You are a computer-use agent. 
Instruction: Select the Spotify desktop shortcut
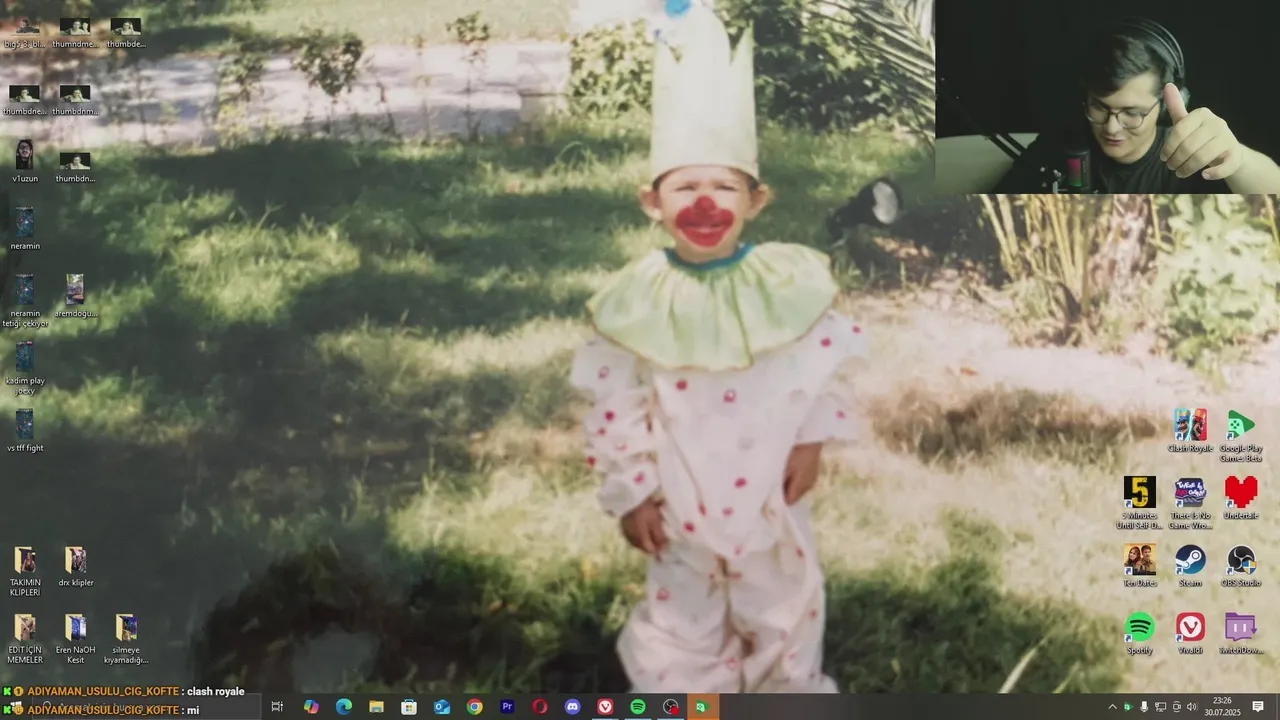(1140, 633)
